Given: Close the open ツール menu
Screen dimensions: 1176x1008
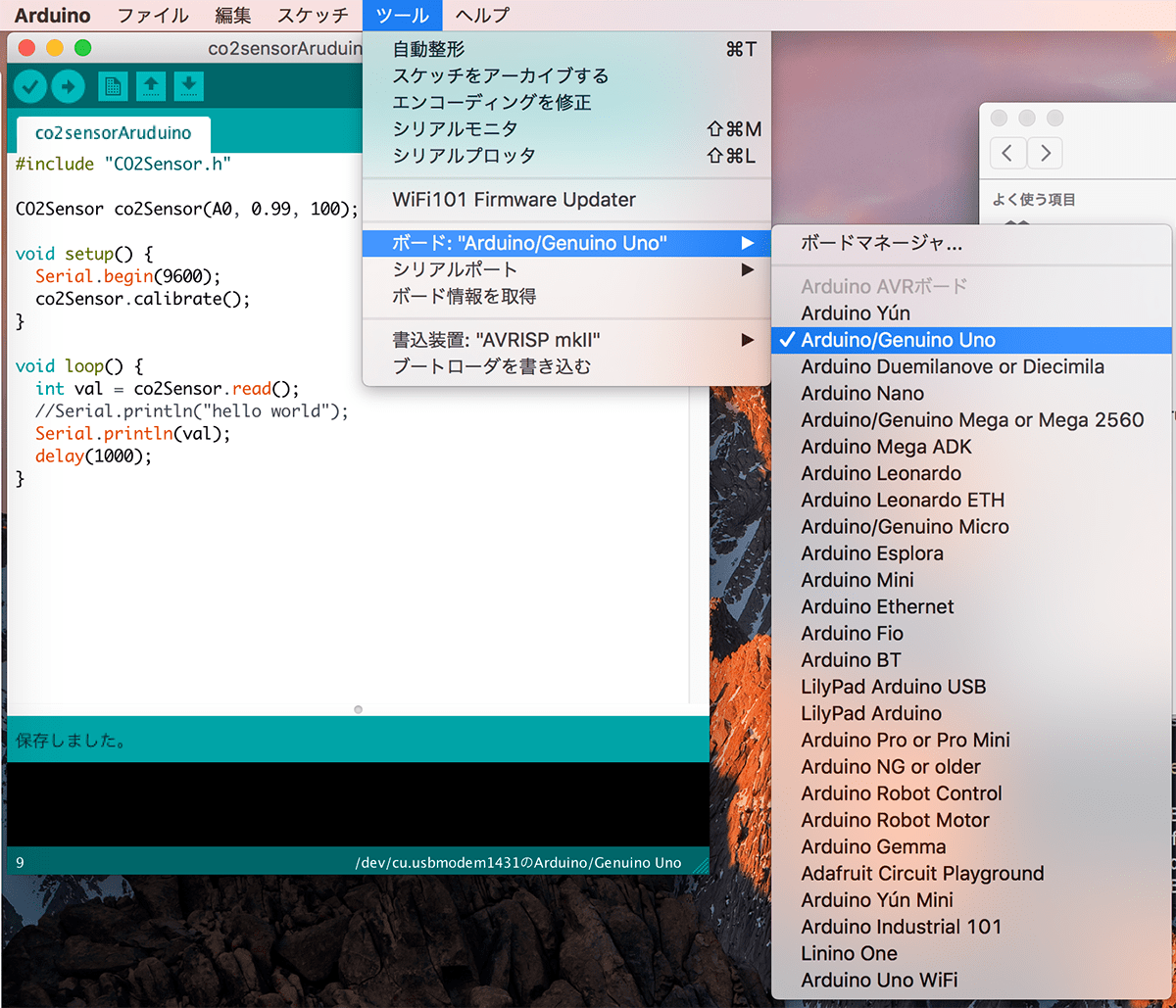Looking at the screenshot, I should tap(402, 16).
